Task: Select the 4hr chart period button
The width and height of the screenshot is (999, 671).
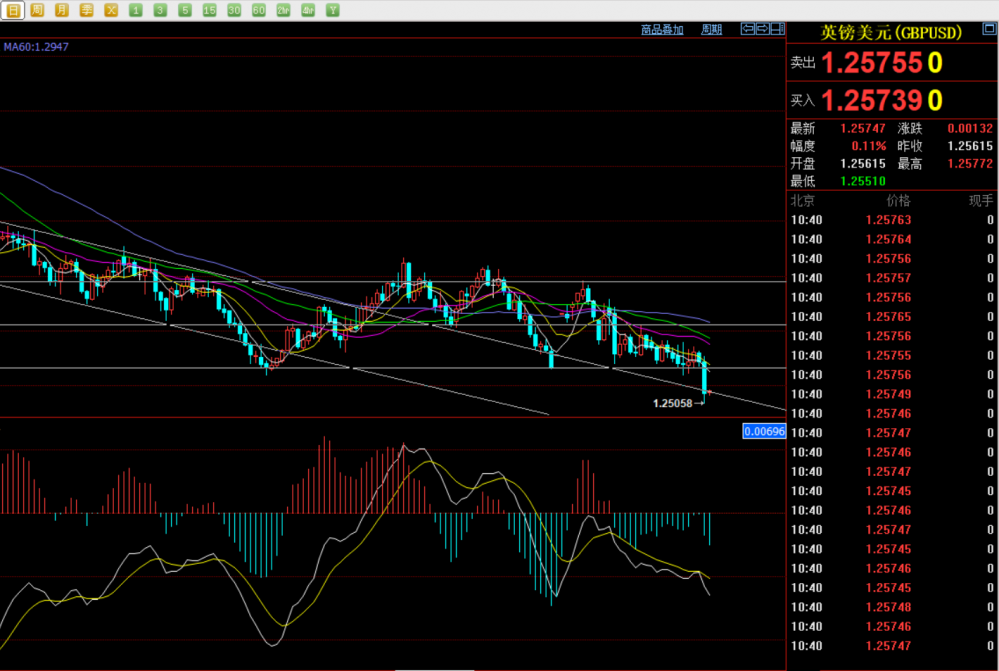Action: click(x=308, y=10)
